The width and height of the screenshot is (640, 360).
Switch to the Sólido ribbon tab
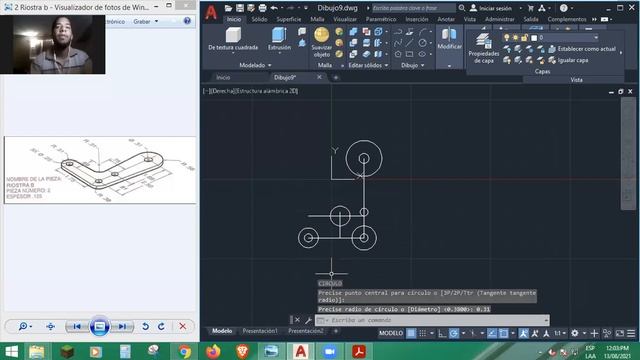259,19
